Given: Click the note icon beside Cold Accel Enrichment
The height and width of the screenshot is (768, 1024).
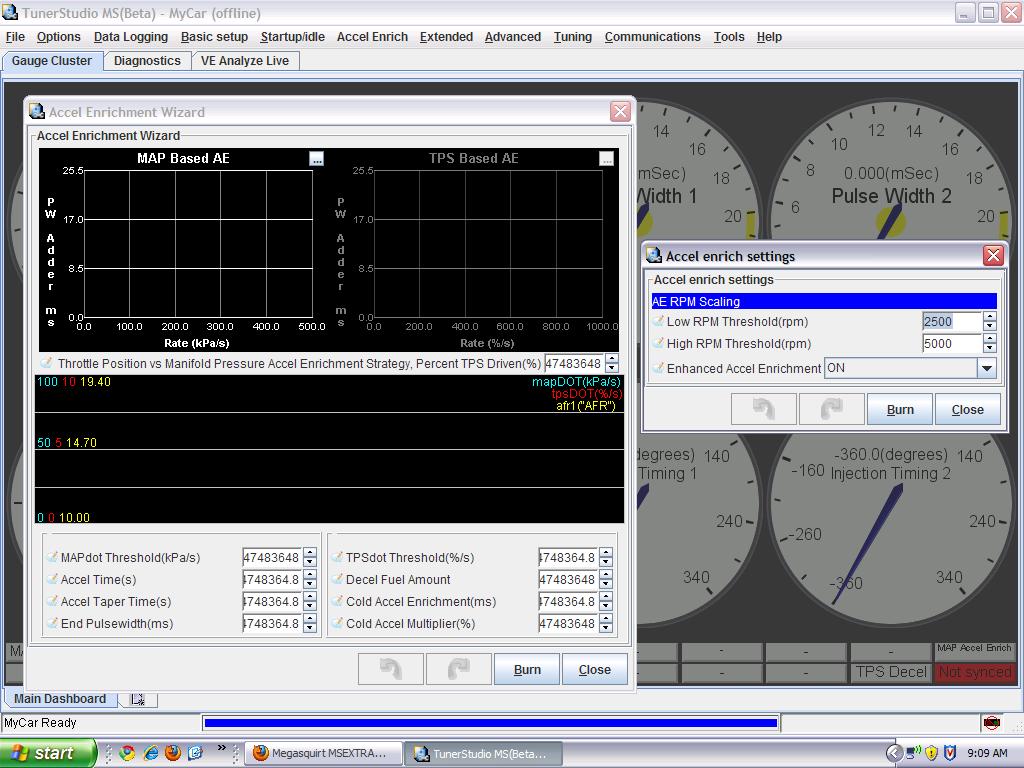Looking at the screenshot, I should [x=337, y=602].
